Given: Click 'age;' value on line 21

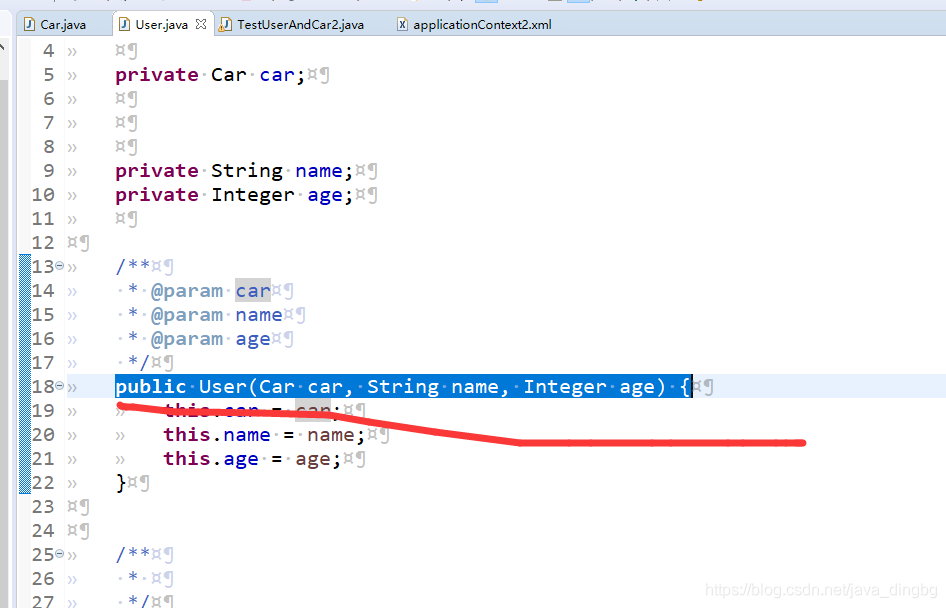Looking at the screenshot, I should pos(318,459).
